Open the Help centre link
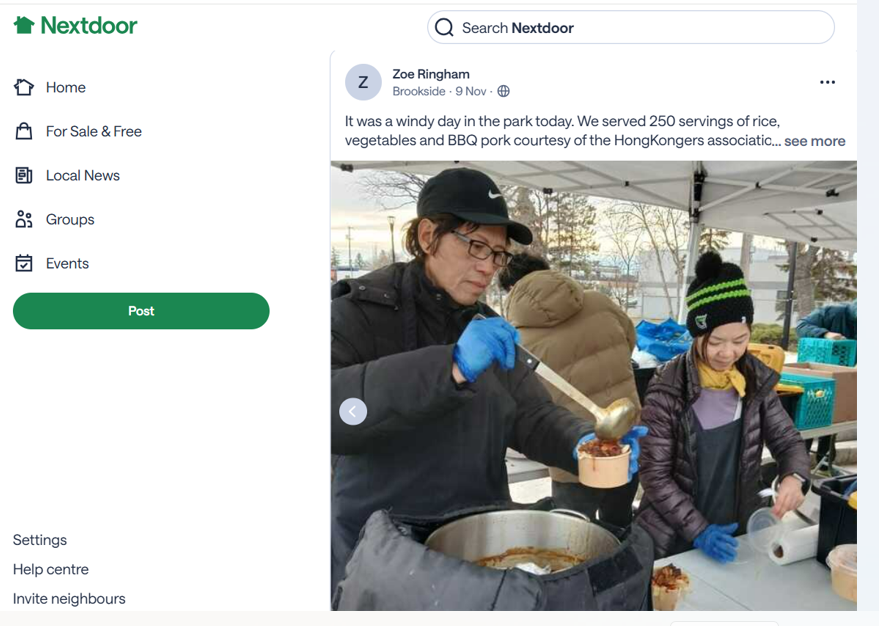The image size is (879, 626). (x=51, y=569)
